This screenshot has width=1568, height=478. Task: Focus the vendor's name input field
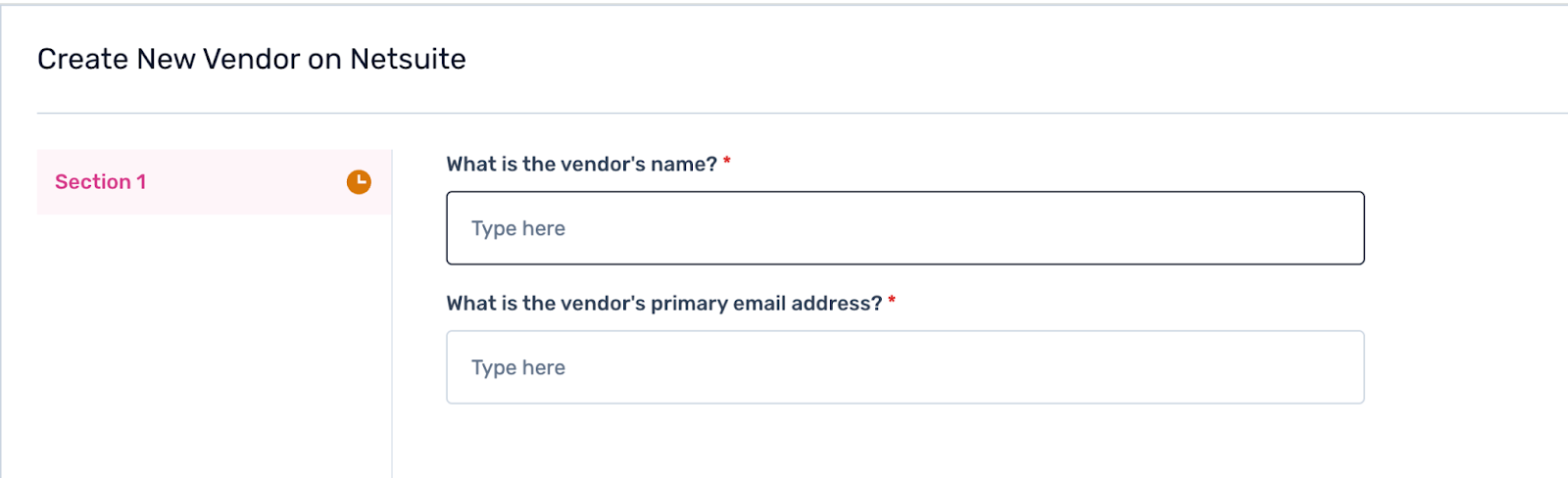905,228
